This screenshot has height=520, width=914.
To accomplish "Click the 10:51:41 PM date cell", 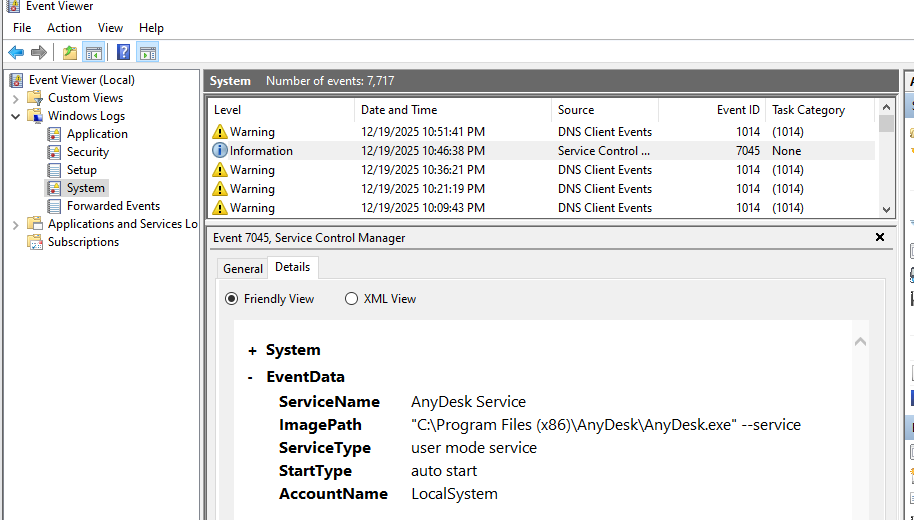I will [423, 132].
